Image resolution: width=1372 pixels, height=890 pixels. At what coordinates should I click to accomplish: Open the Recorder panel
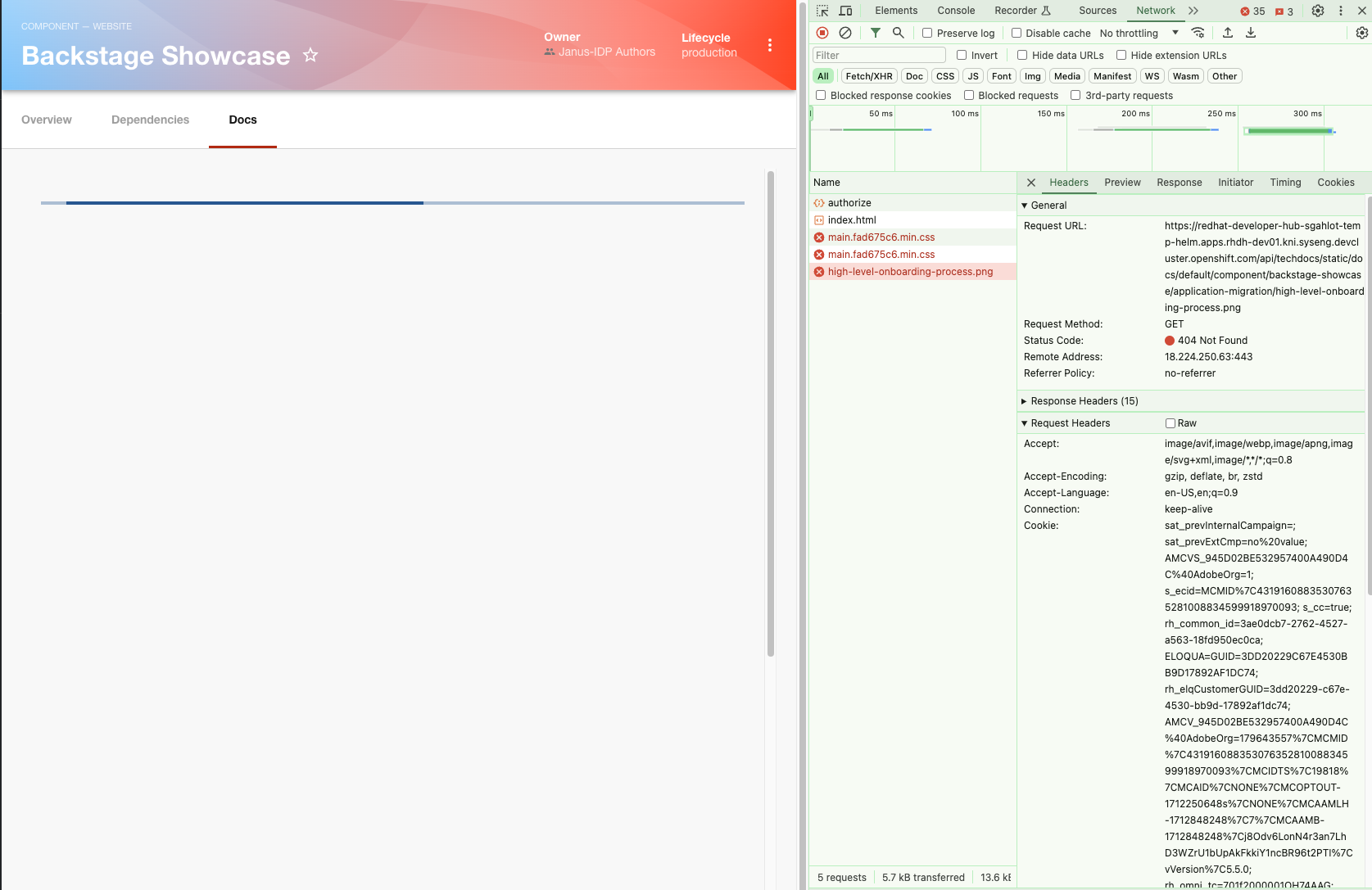point(1022,11)
